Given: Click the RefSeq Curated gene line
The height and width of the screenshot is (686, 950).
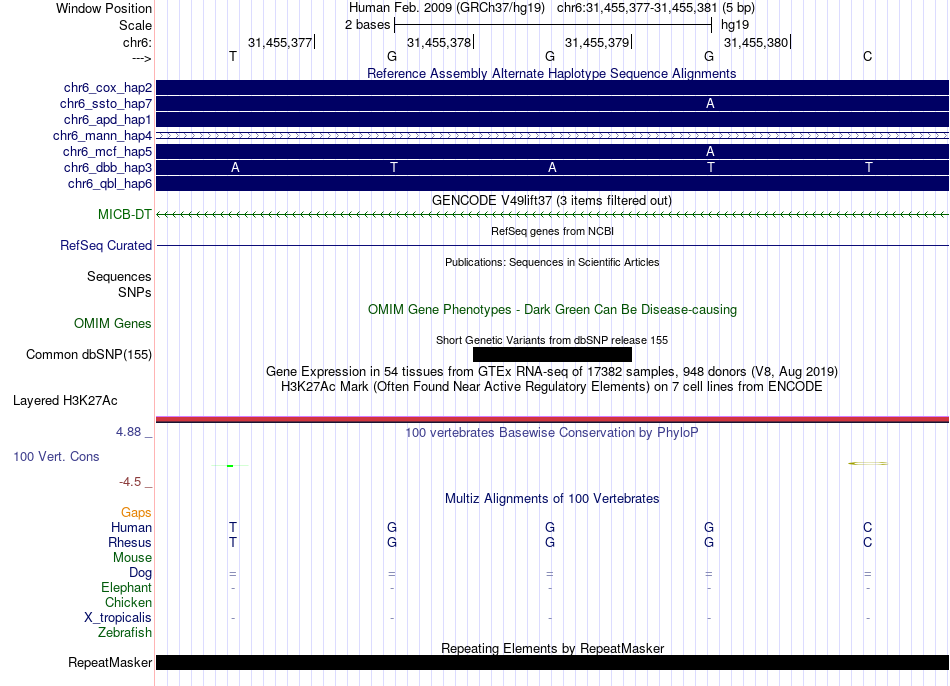Looking at the screenshot, I should (x=553, y=245).
